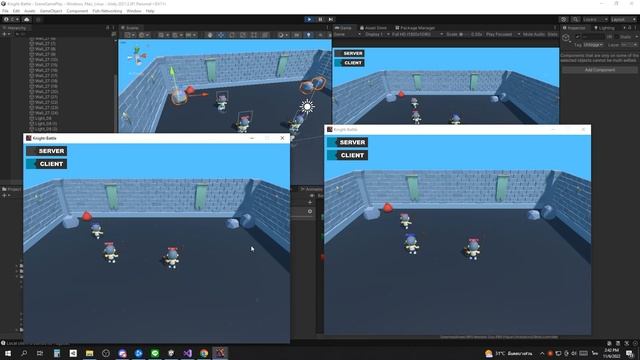Click the Step frame button in Unity toolbar
This screenshot has height=360, width=640.
331,19
